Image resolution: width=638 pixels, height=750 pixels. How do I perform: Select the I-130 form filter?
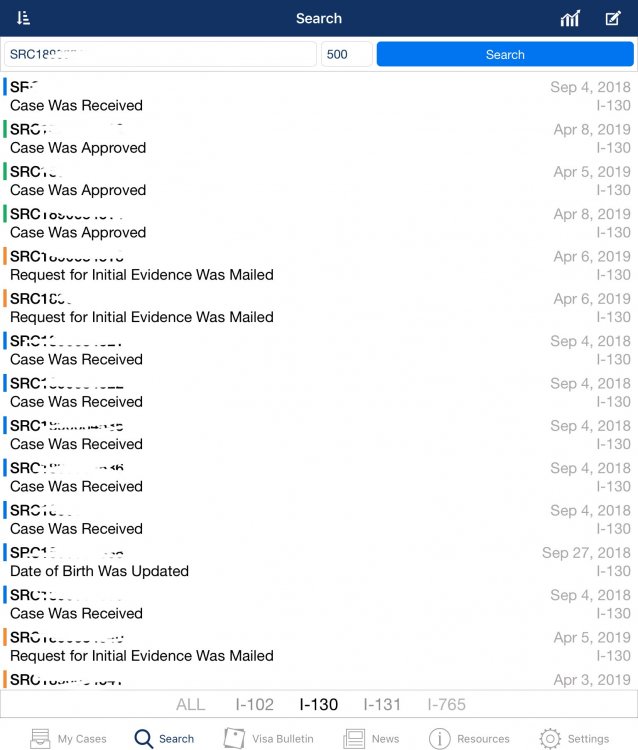[318, 704]
